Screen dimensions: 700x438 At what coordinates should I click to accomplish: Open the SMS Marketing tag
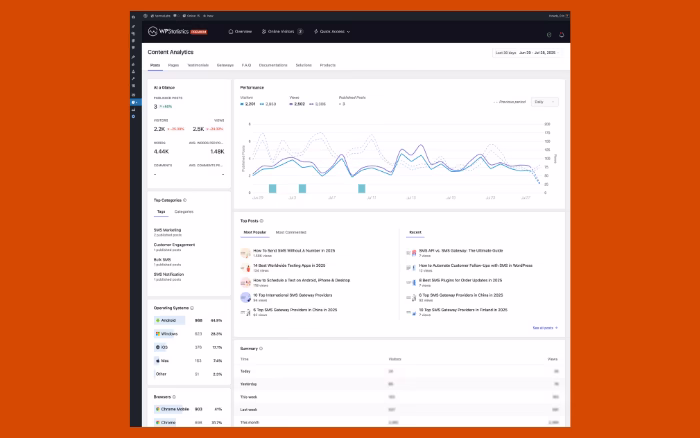167,230
